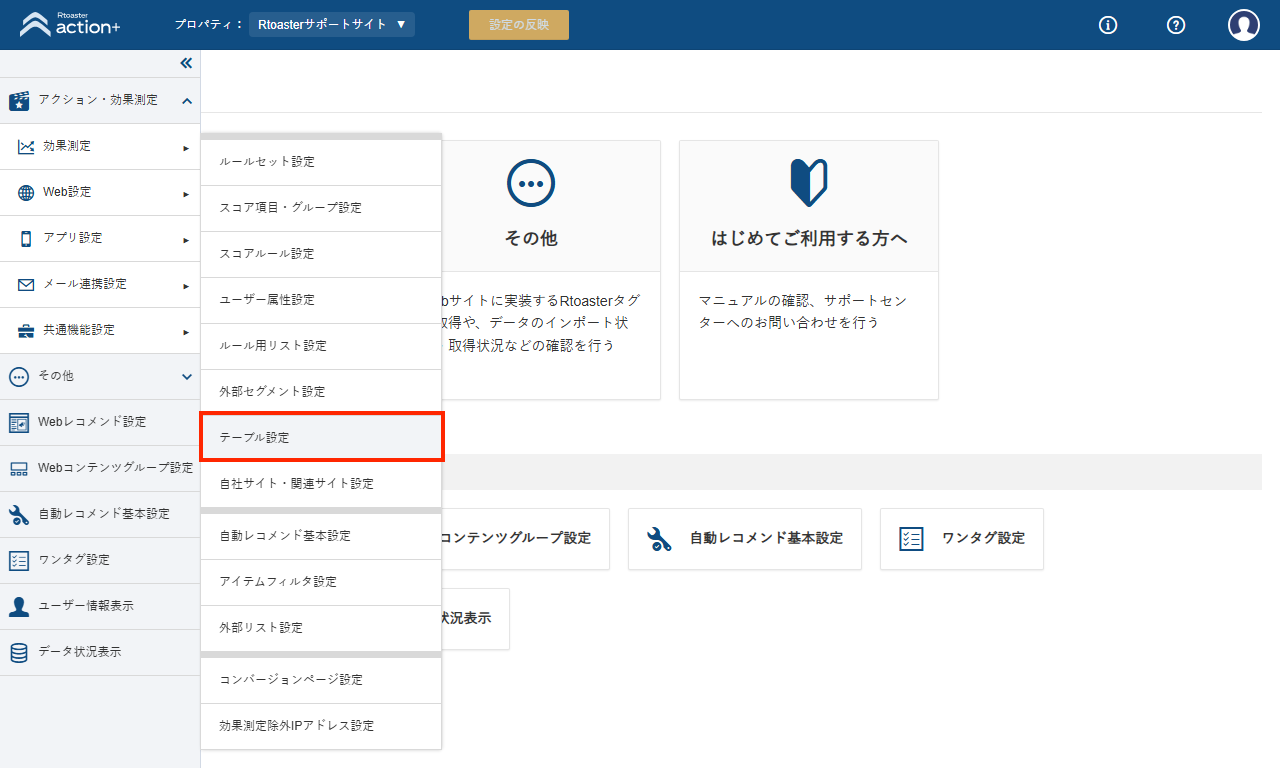
Task: Open the user account avatar icon
Action: [x=1244, y=25]
